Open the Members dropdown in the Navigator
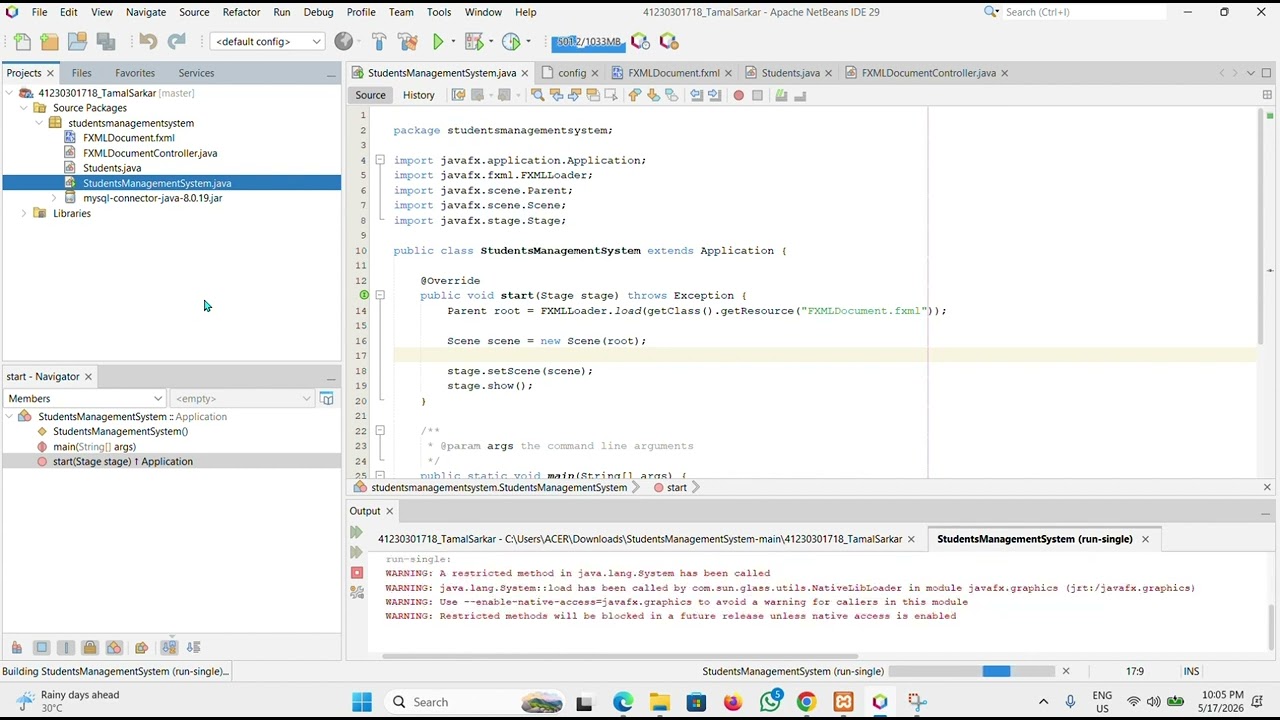Viewport: 1280px width, 720px height. (x=85, y=399)
